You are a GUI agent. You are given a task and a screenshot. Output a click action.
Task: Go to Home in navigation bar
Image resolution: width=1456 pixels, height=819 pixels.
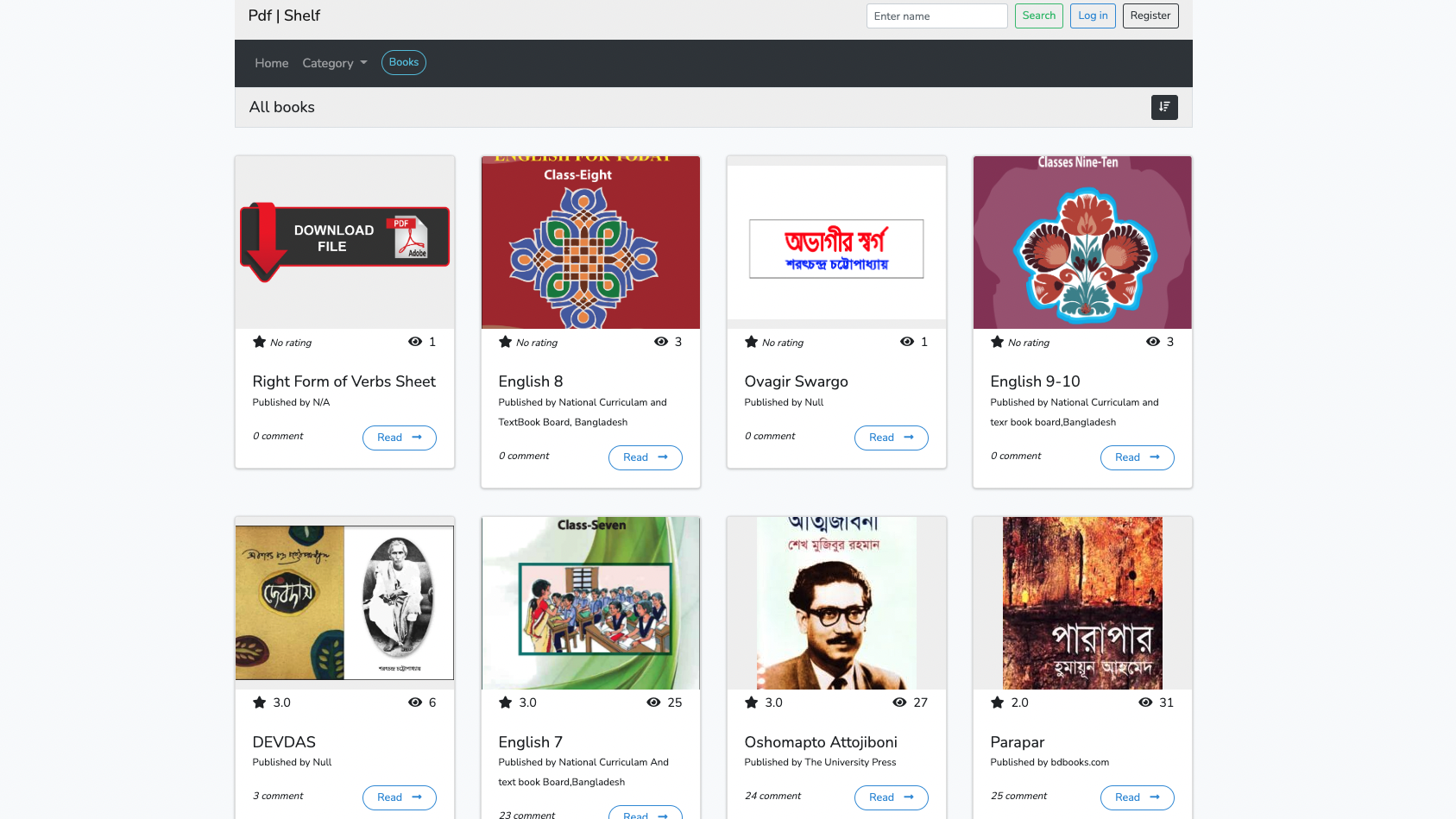271,63
